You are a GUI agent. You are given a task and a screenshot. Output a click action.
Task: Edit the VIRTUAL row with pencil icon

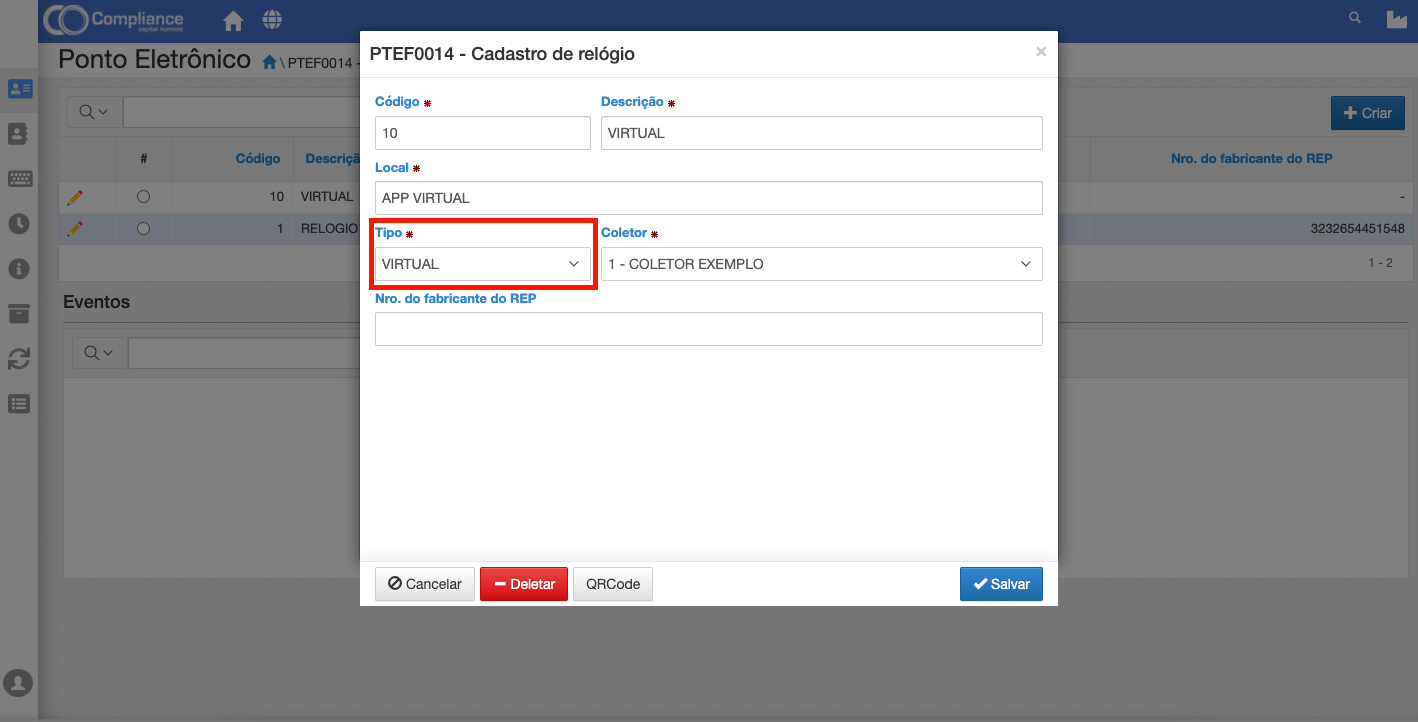(75, 197)
